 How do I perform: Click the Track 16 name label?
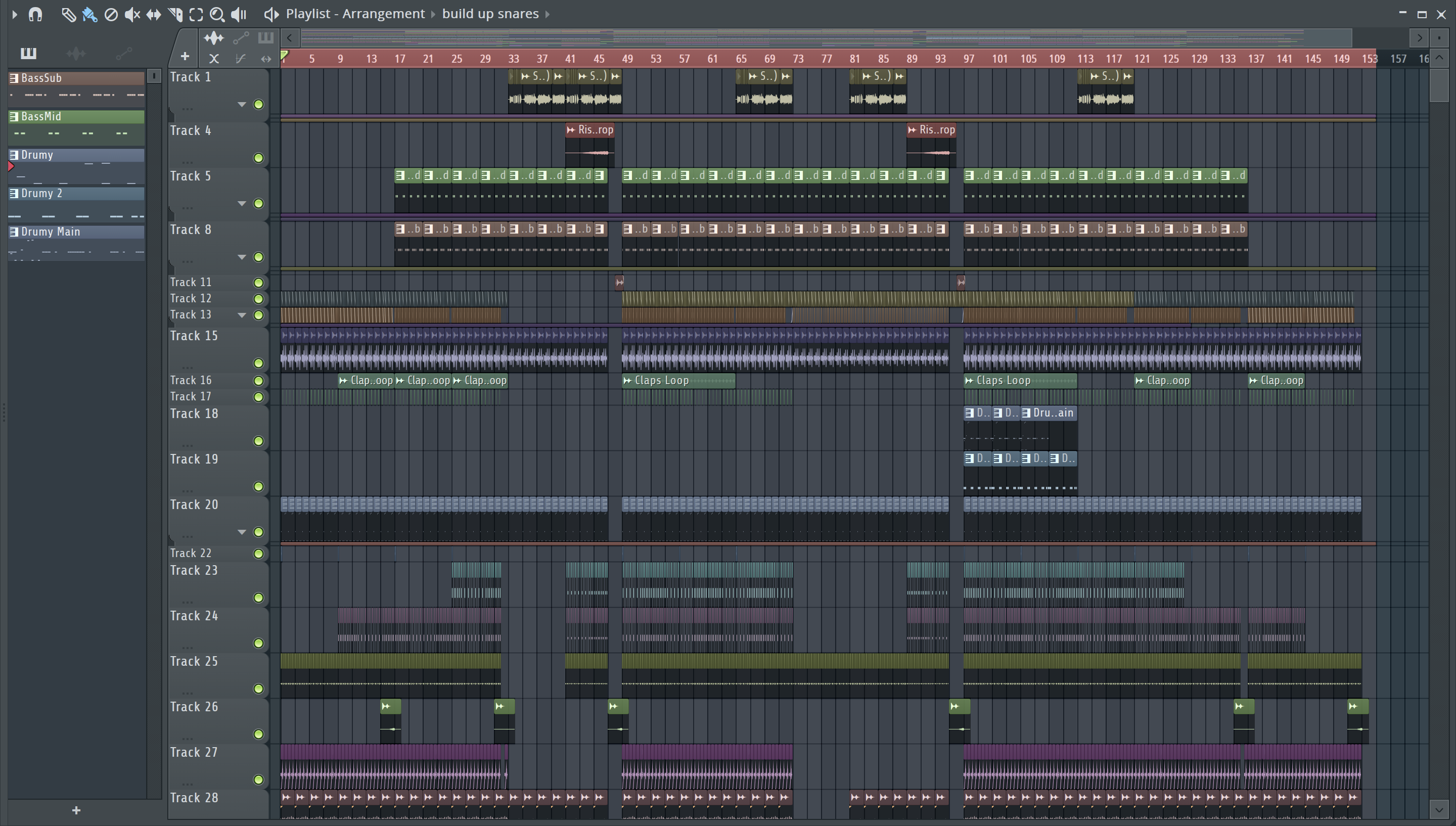tap(191, 380)
